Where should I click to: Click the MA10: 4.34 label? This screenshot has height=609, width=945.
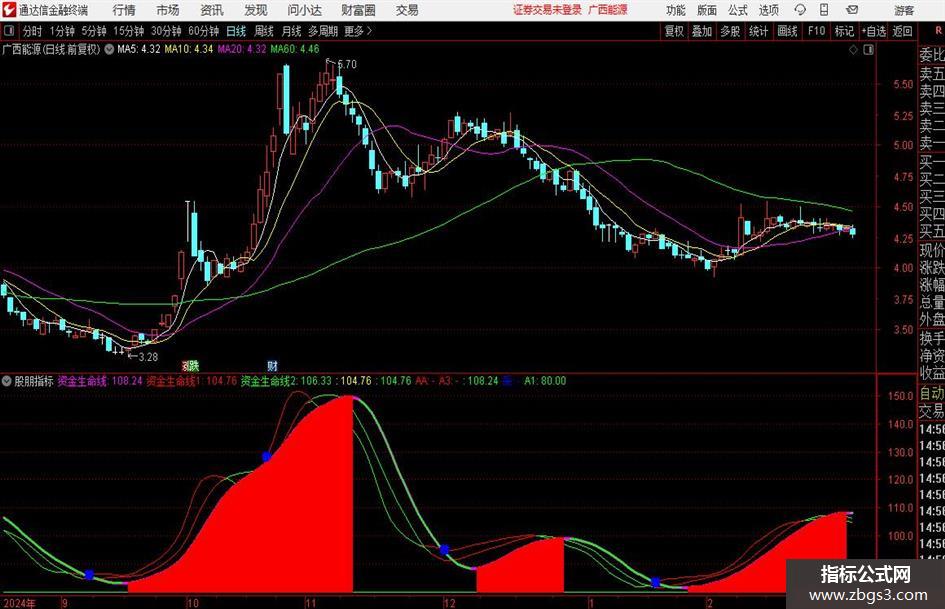tap(189, 49)
